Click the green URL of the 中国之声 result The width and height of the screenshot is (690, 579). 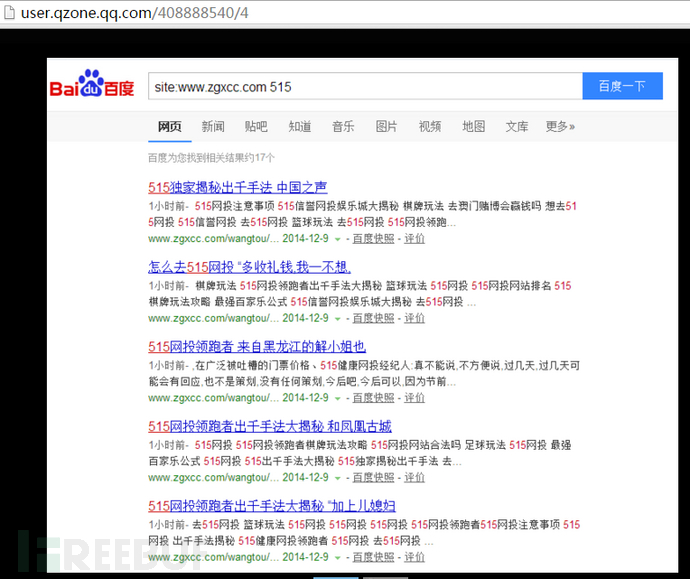tap(213, 238)
